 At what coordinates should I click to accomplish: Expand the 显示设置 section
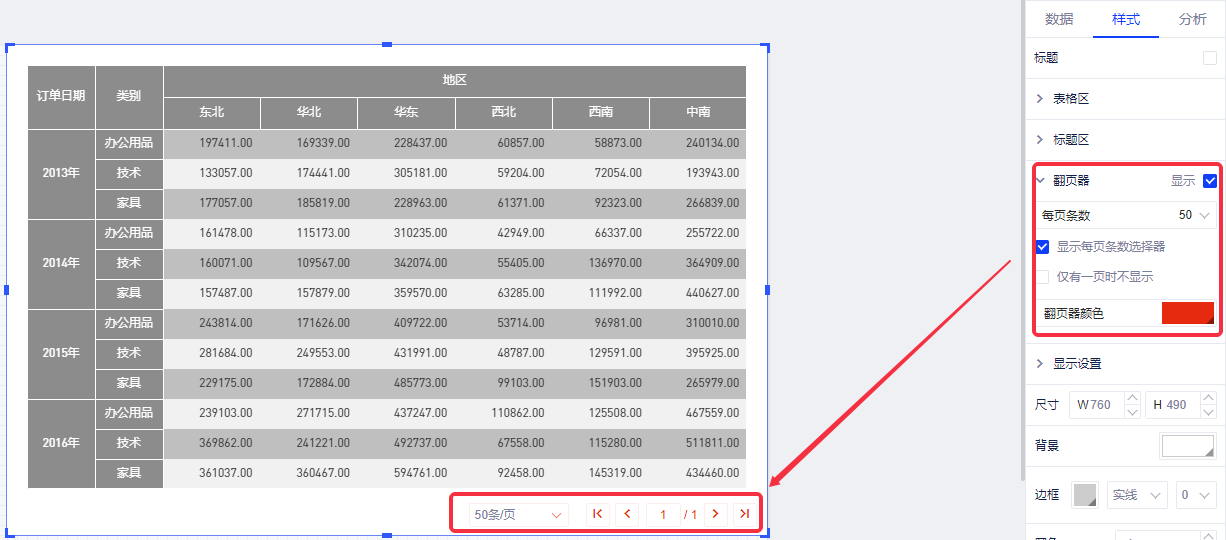pos(1076,363)
